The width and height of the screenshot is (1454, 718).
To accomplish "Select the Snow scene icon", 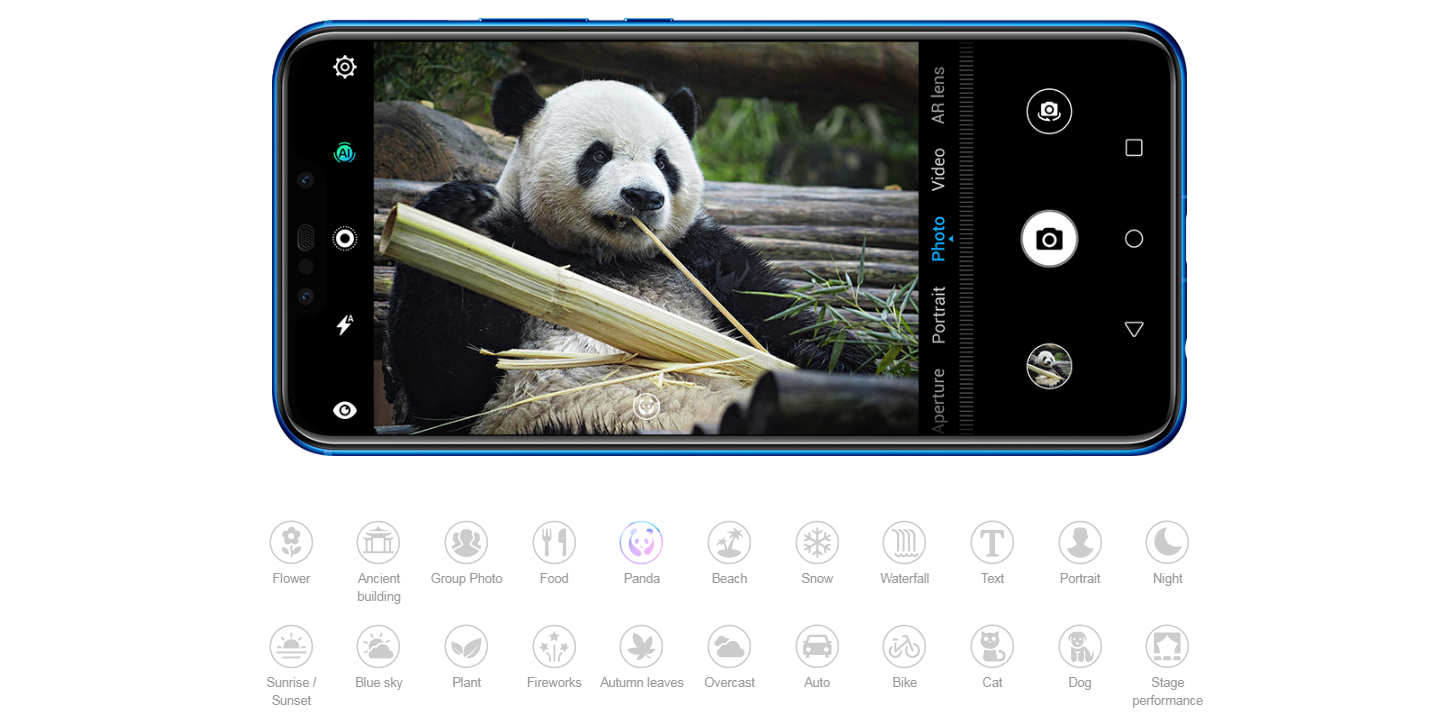I will (x=817, y=542).
